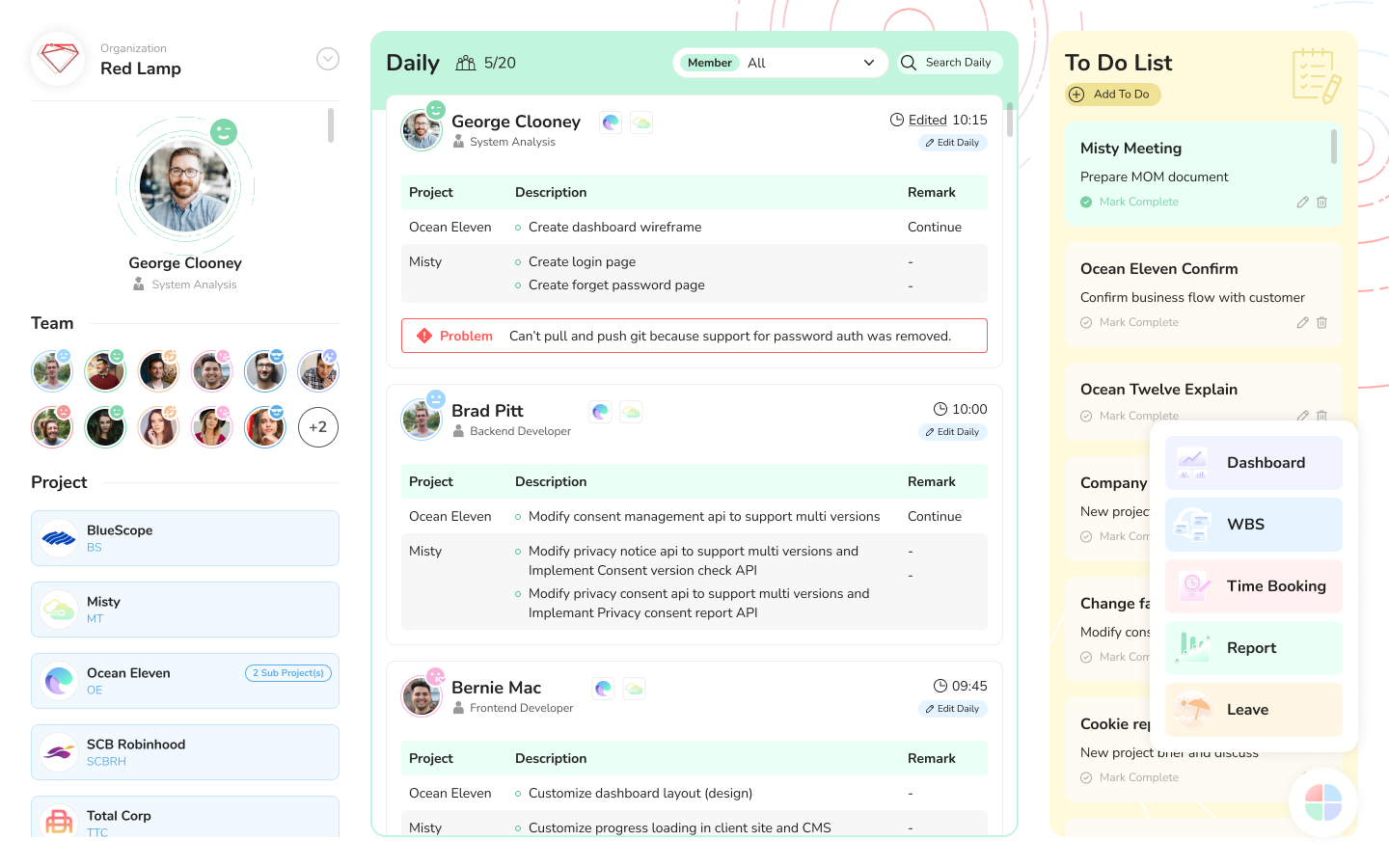Click the Ocean Eleven icon beside George Clooney's name
This screenshot has height=868, width=1389.
pos(611,122)
